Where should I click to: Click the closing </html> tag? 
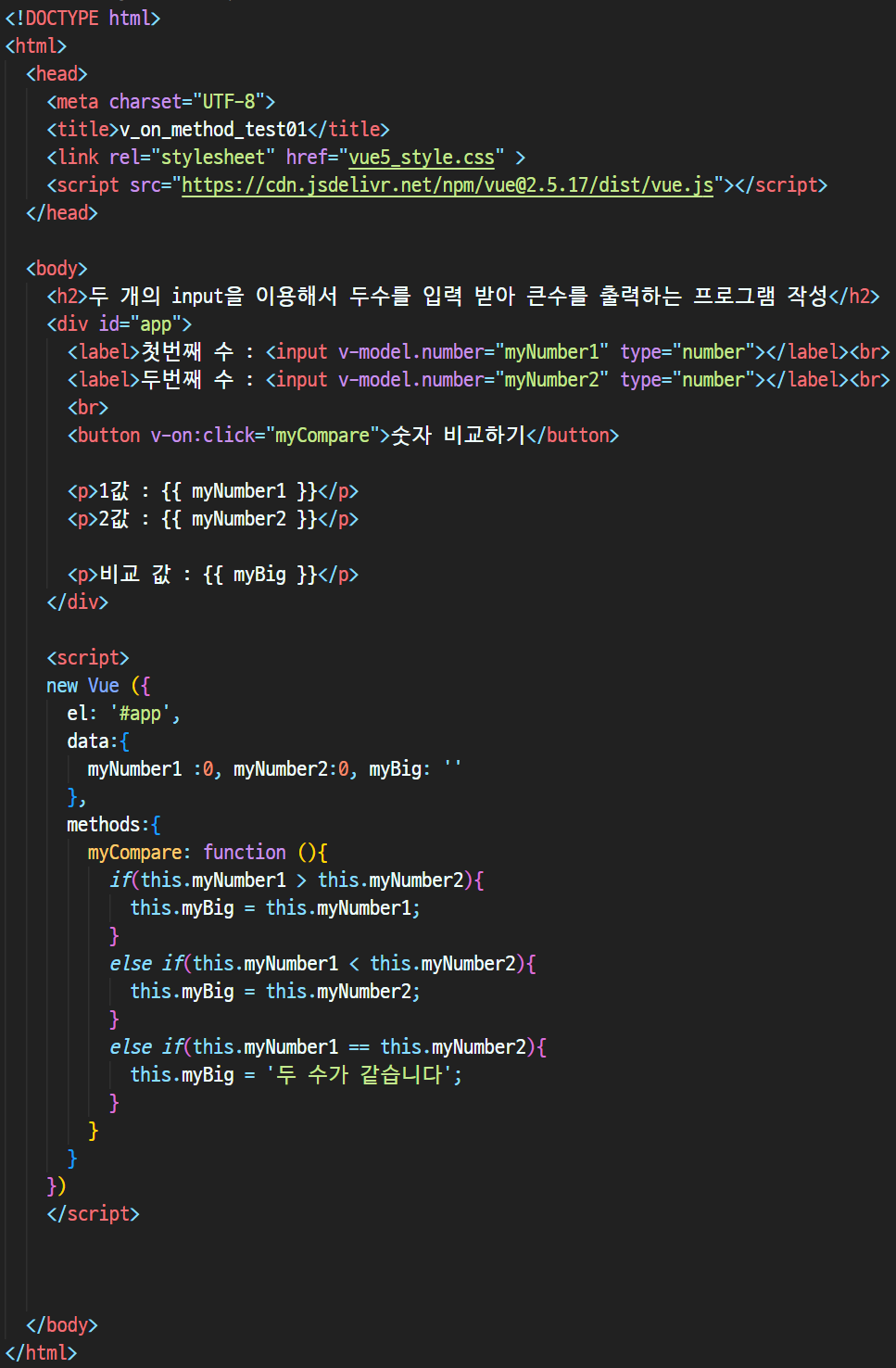click(x=41, y=1353)
